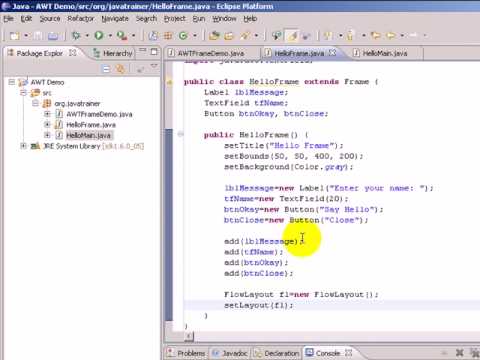Collapse the org.javatrainer package node
This screenshot has width=480, height=360.
pos(35,103)
